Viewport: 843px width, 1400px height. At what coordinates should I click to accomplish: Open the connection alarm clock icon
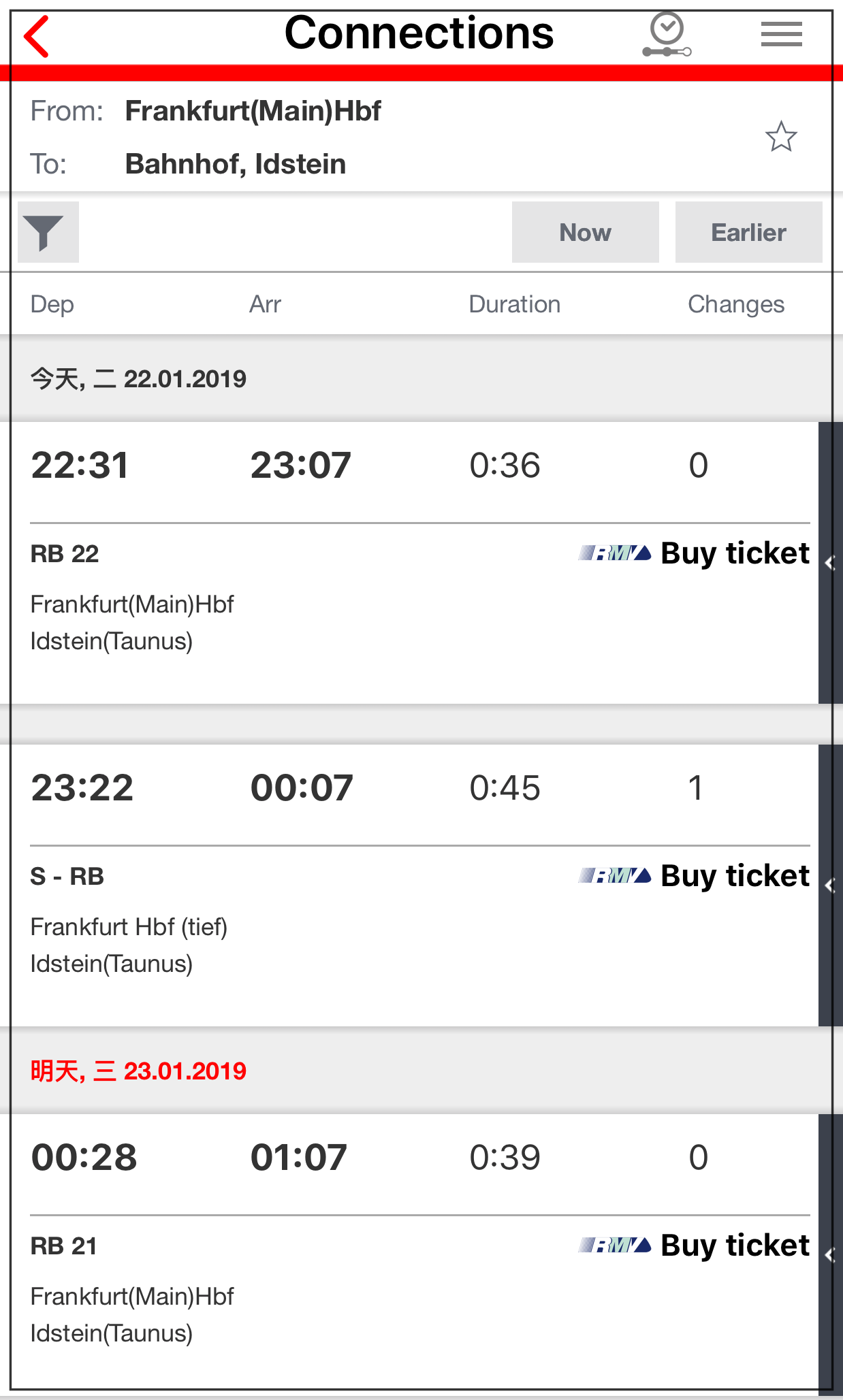coord(667,35)
